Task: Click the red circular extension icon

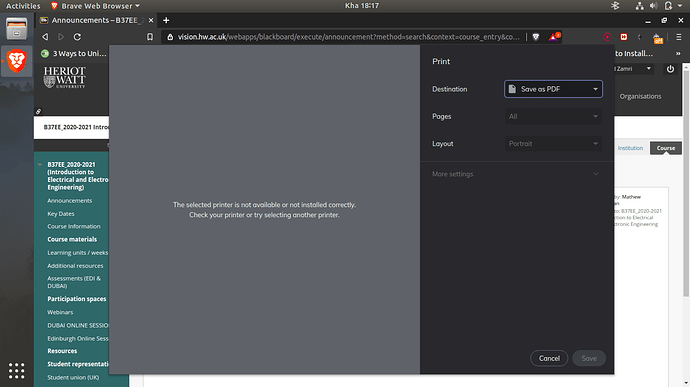Action: (x=607, y=37)
